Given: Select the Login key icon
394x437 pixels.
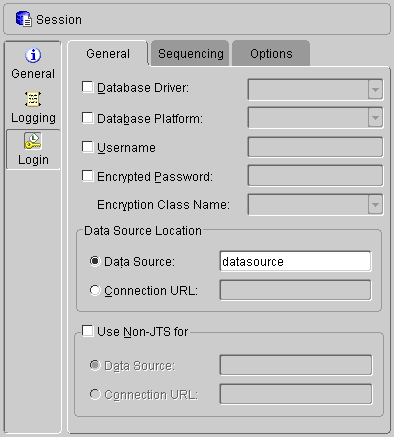Looking at the screenshot, I should coord(33,141).
